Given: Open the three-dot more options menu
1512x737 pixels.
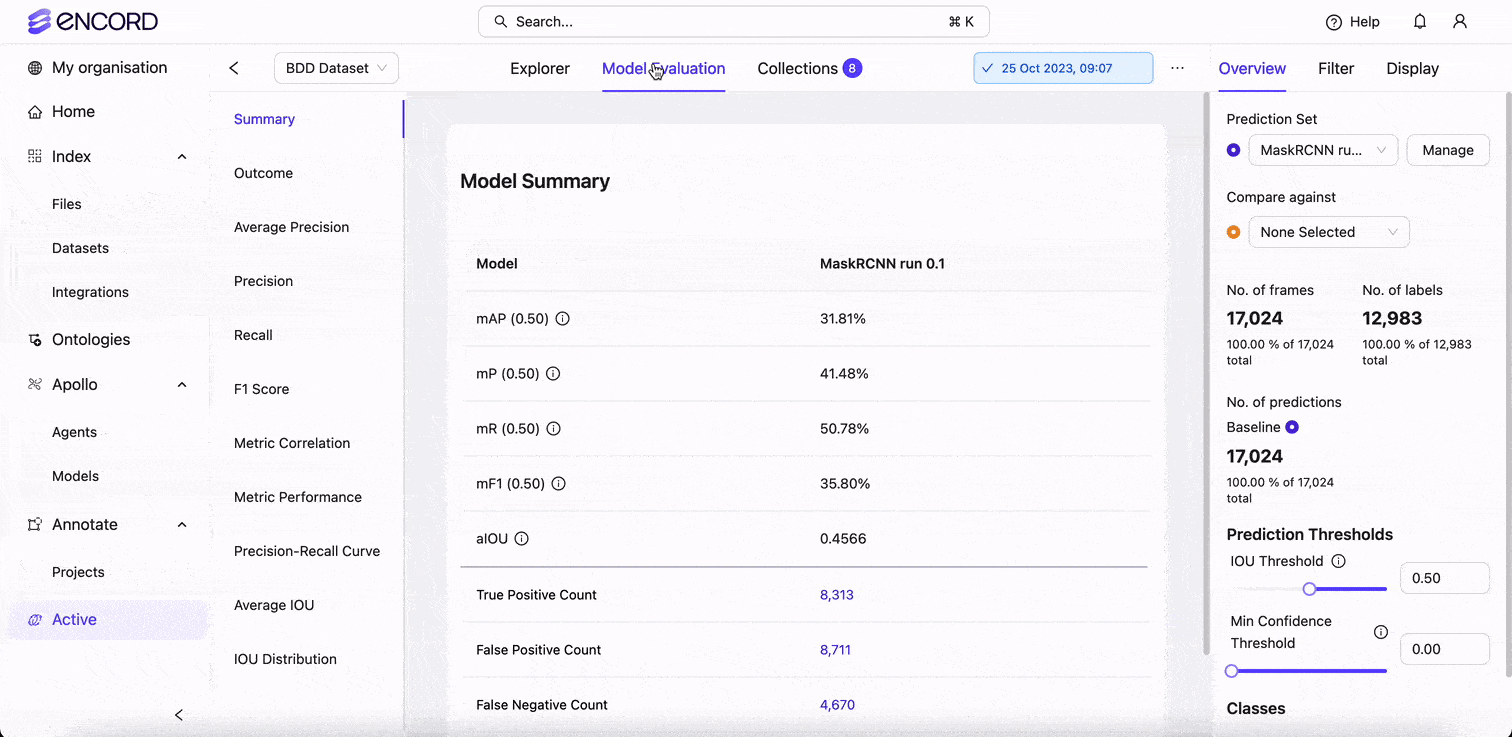Looking at the screenshot, I should [1177, 68].
